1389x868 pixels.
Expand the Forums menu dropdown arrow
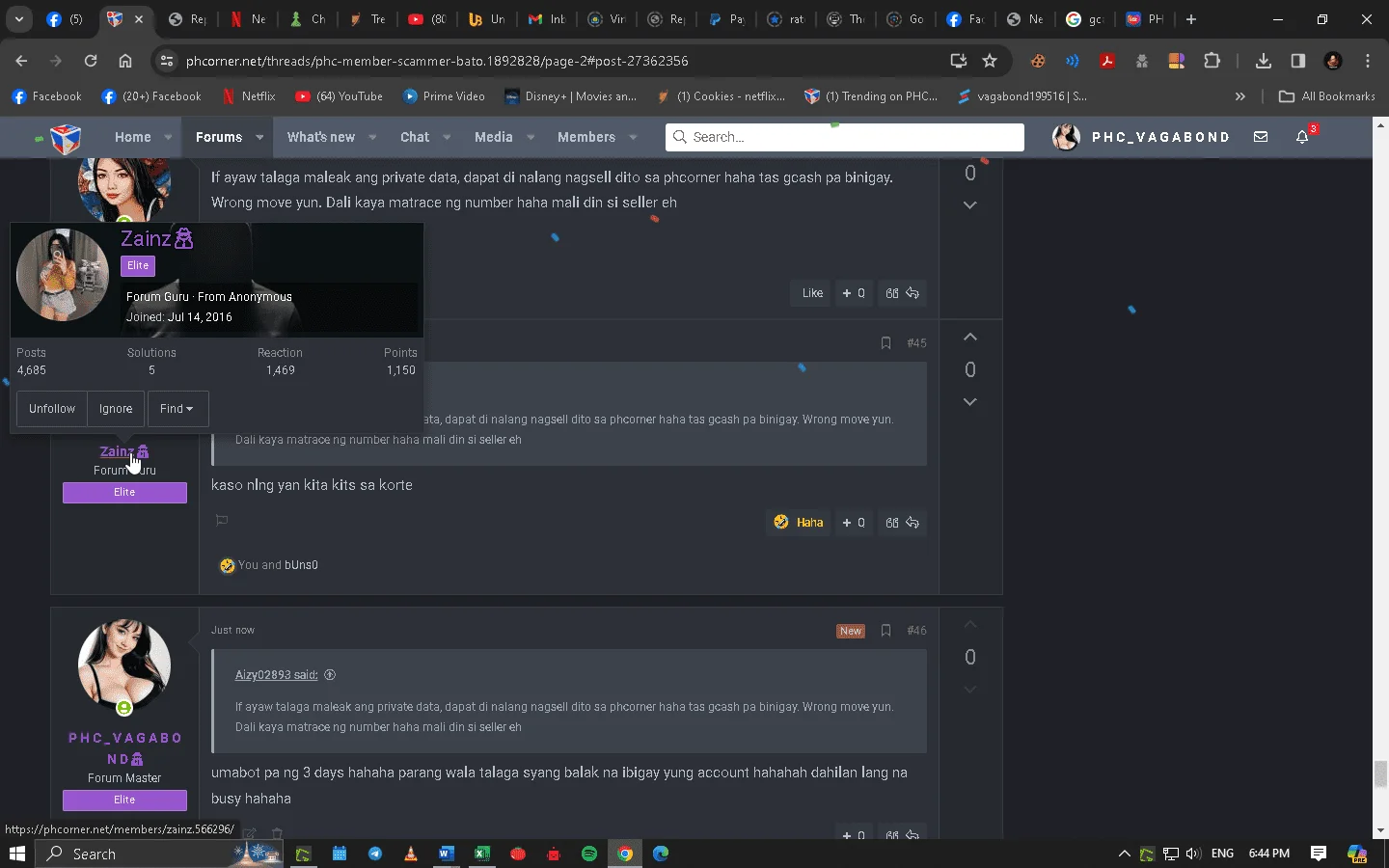[x=259, y=137]
